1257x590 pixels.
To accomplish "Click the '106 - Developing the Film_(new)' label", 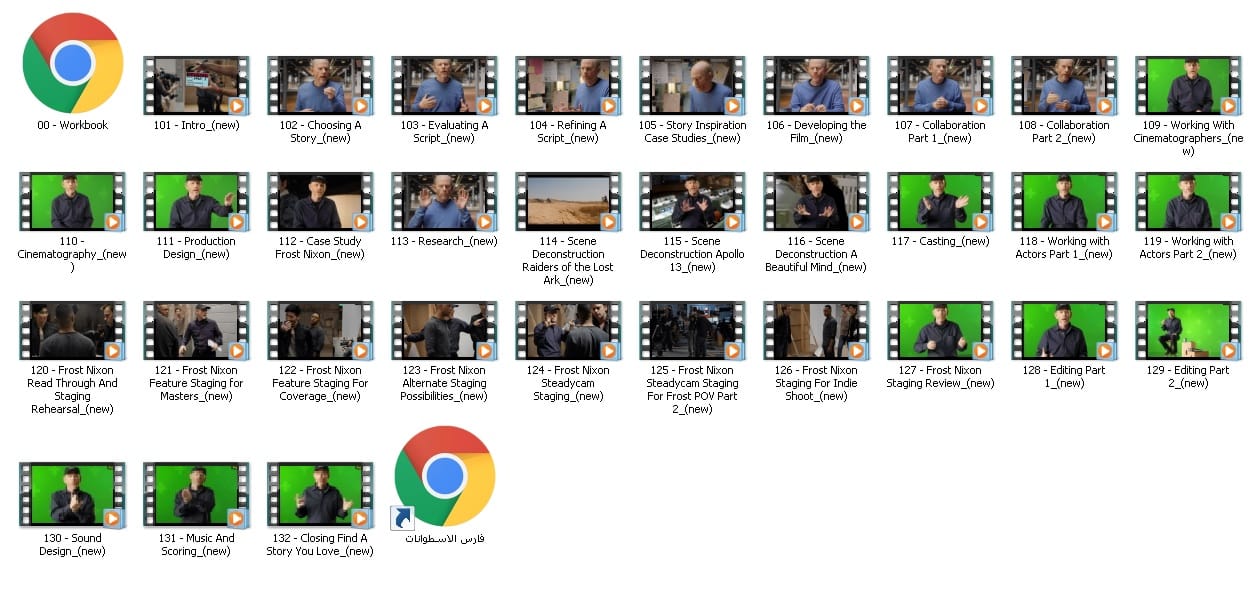I will 816,132.
